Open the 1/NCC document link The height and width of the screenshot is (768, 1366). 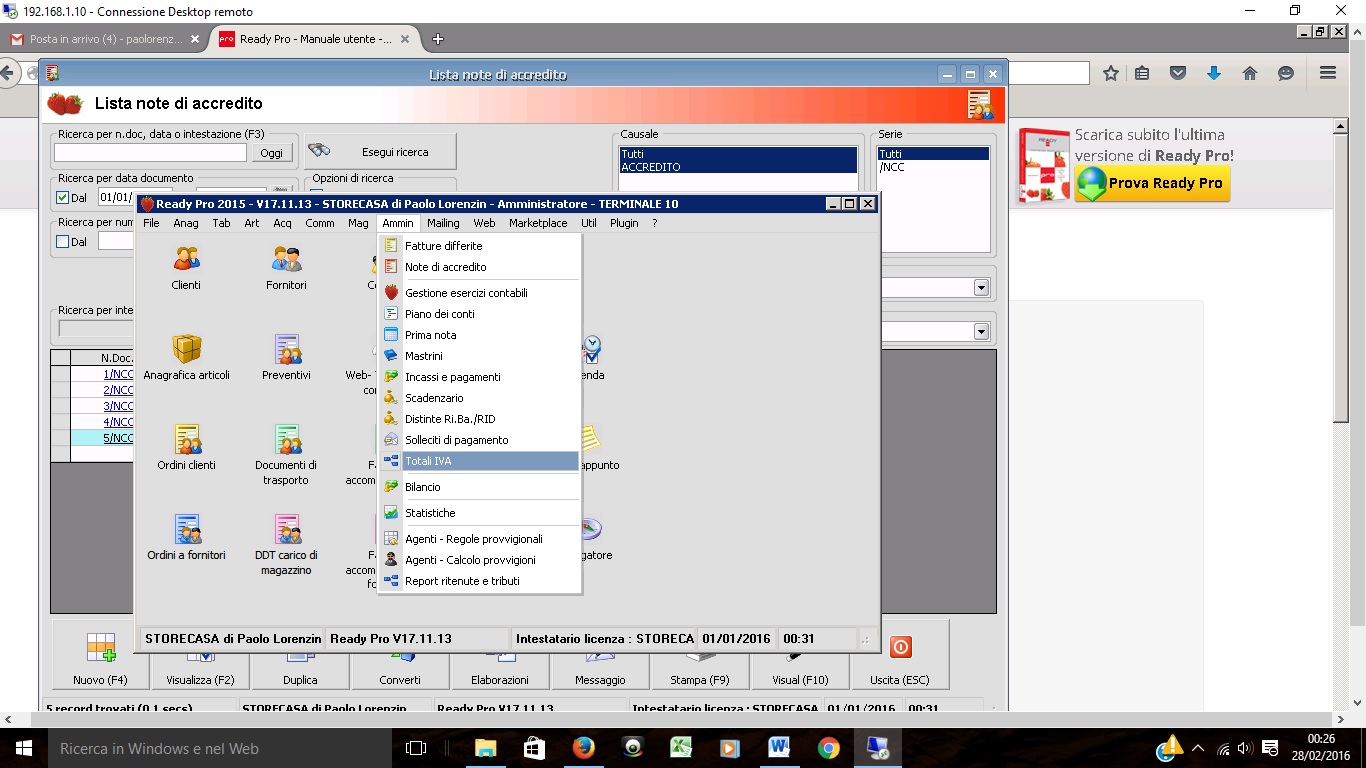pos(118,374)
